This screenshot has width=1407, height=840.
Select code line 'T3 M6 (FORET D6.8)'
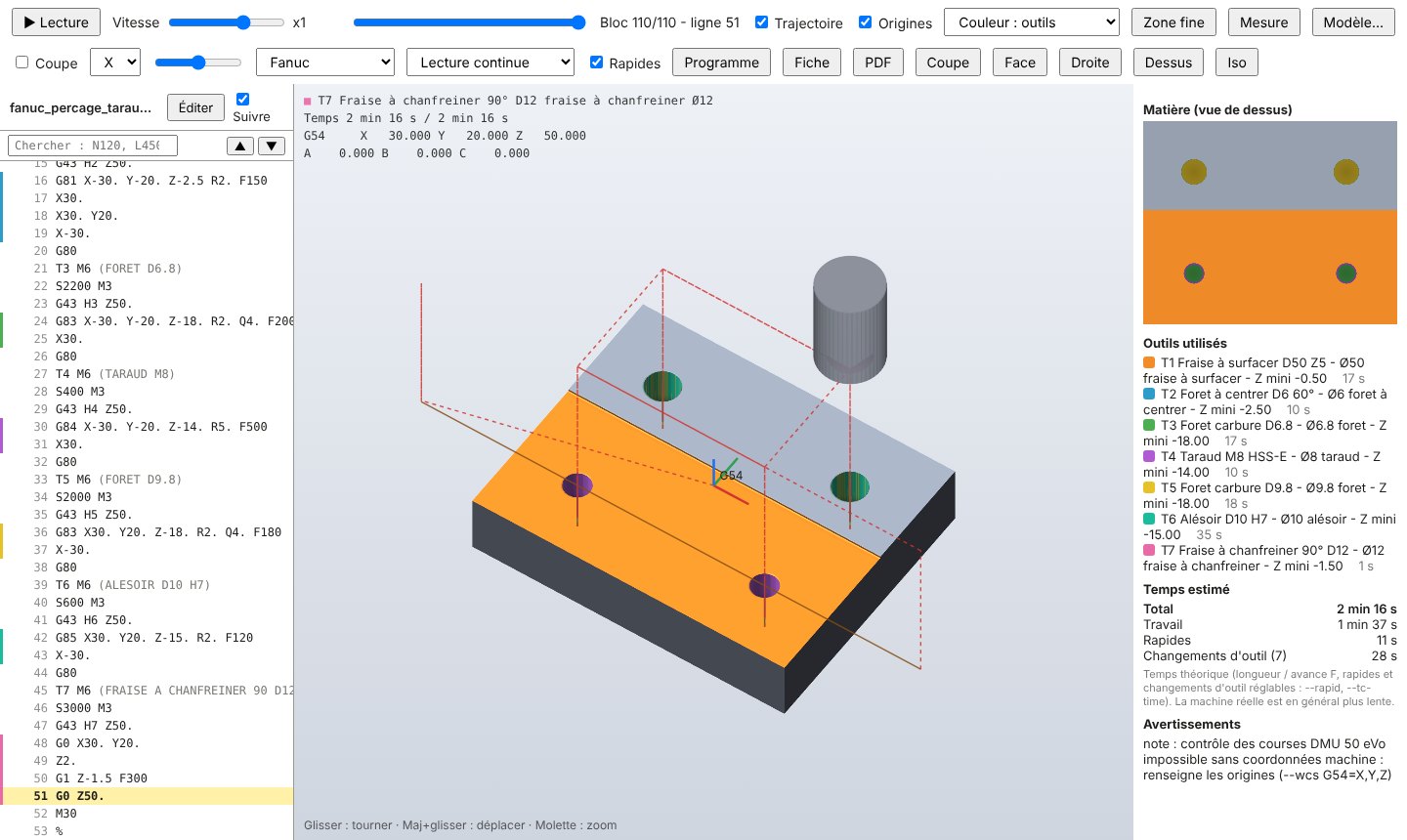(147, 269)
